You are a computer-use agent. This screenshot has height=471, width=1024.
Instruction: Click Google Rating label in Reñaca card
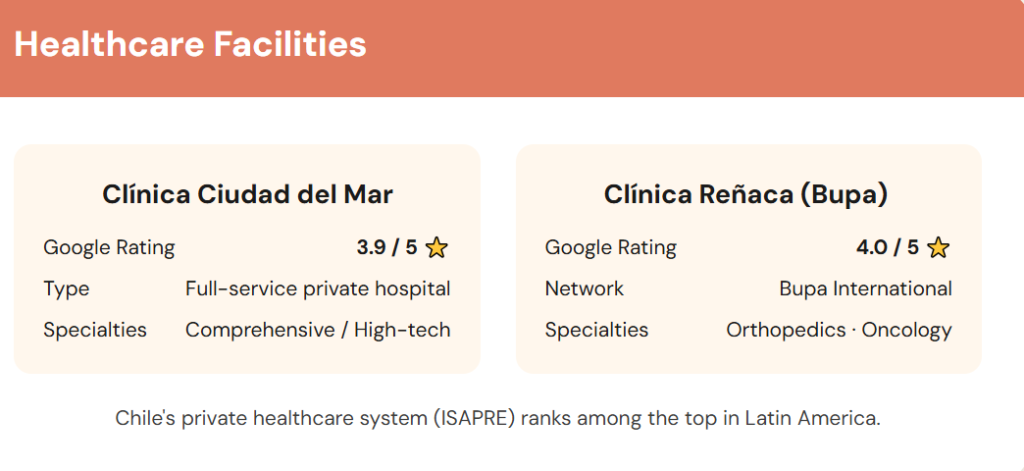(x=610, y=248)
